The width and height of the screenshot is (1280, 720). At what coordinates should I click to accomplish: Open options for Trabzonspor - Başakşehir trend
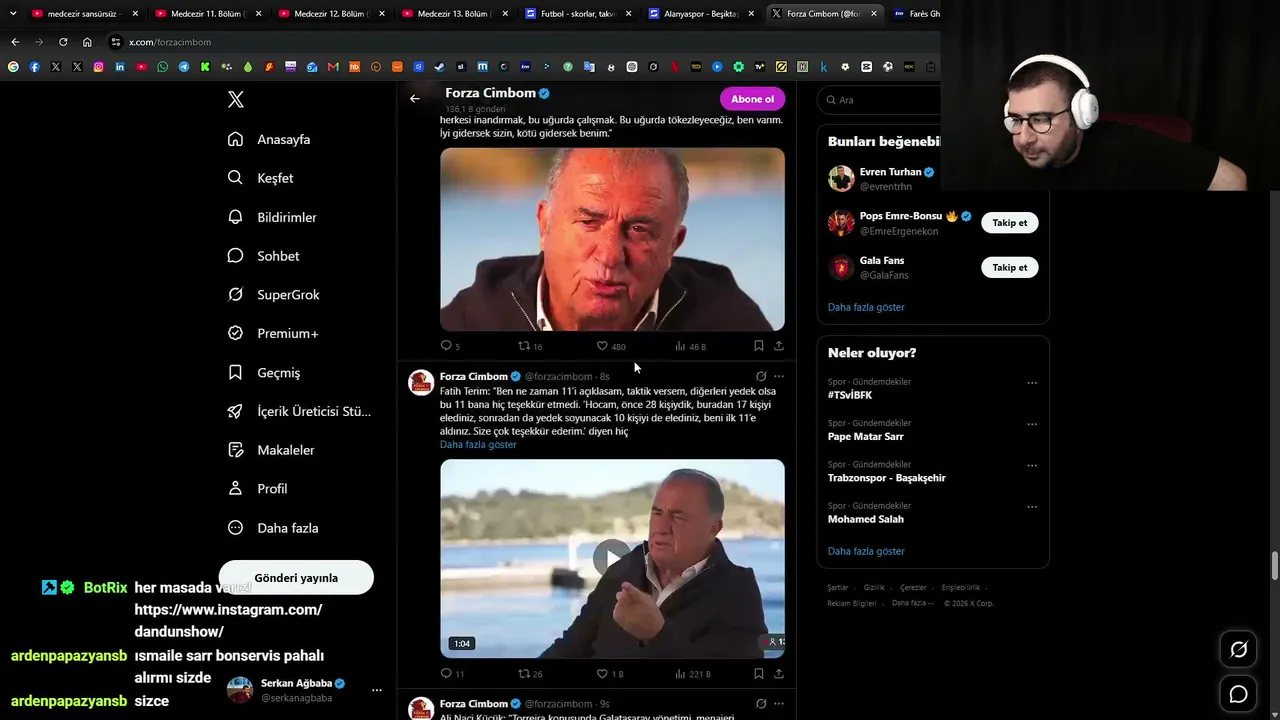pyautogui.click(x=1032, y=466)
